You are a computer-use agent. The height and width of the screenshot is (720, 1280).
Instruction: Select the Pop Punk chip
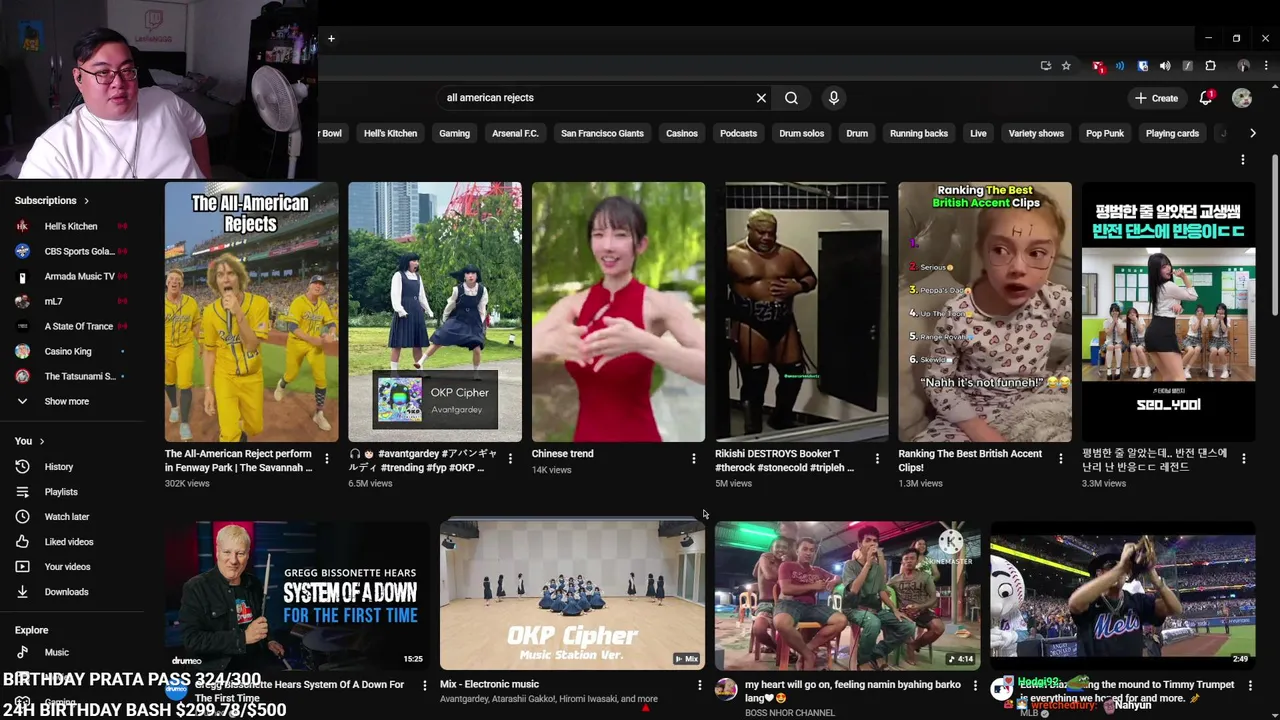(x=1105, y=133)
